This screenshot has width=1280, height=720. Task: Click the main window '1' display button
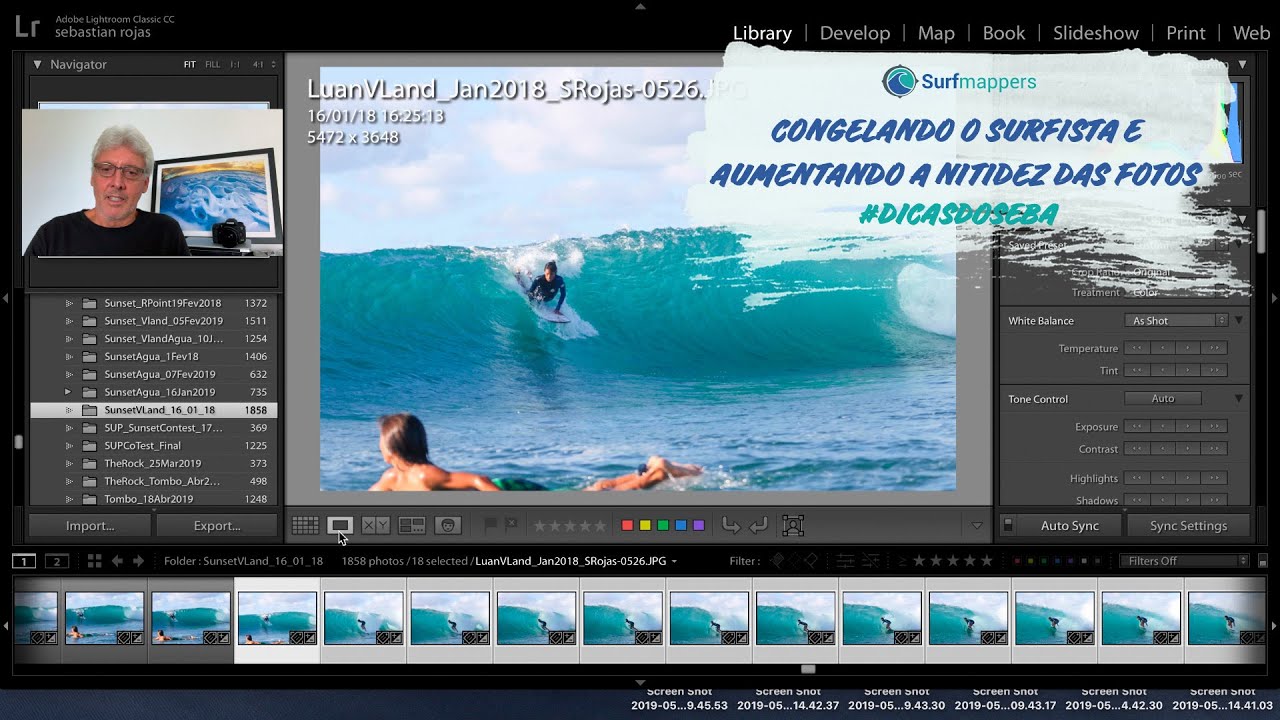point(24,561)
